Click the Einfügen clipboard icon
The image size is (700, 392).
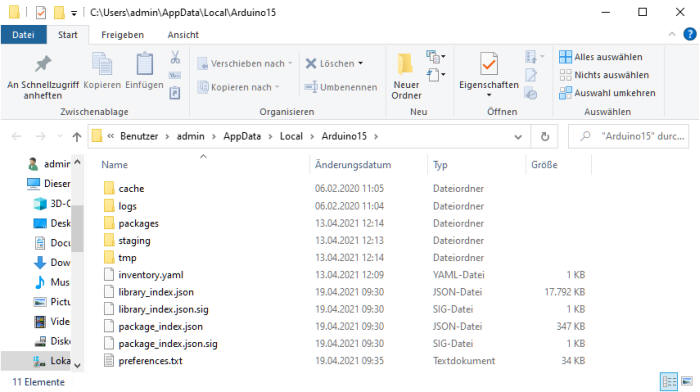[144, 64]
